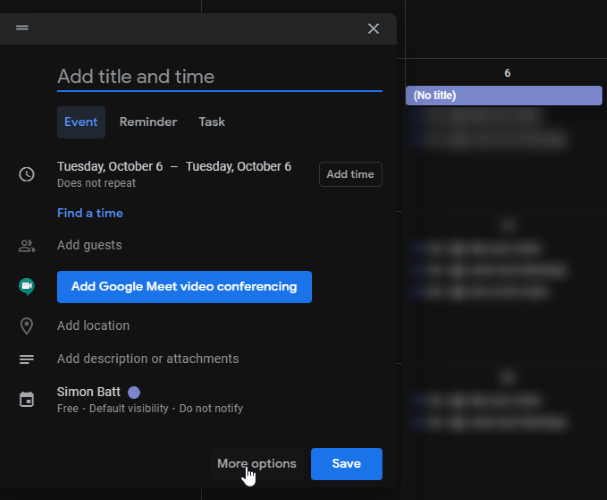Select the Event tab
Image resolution: width=607 pixels, height=500 pixels.
81,122
